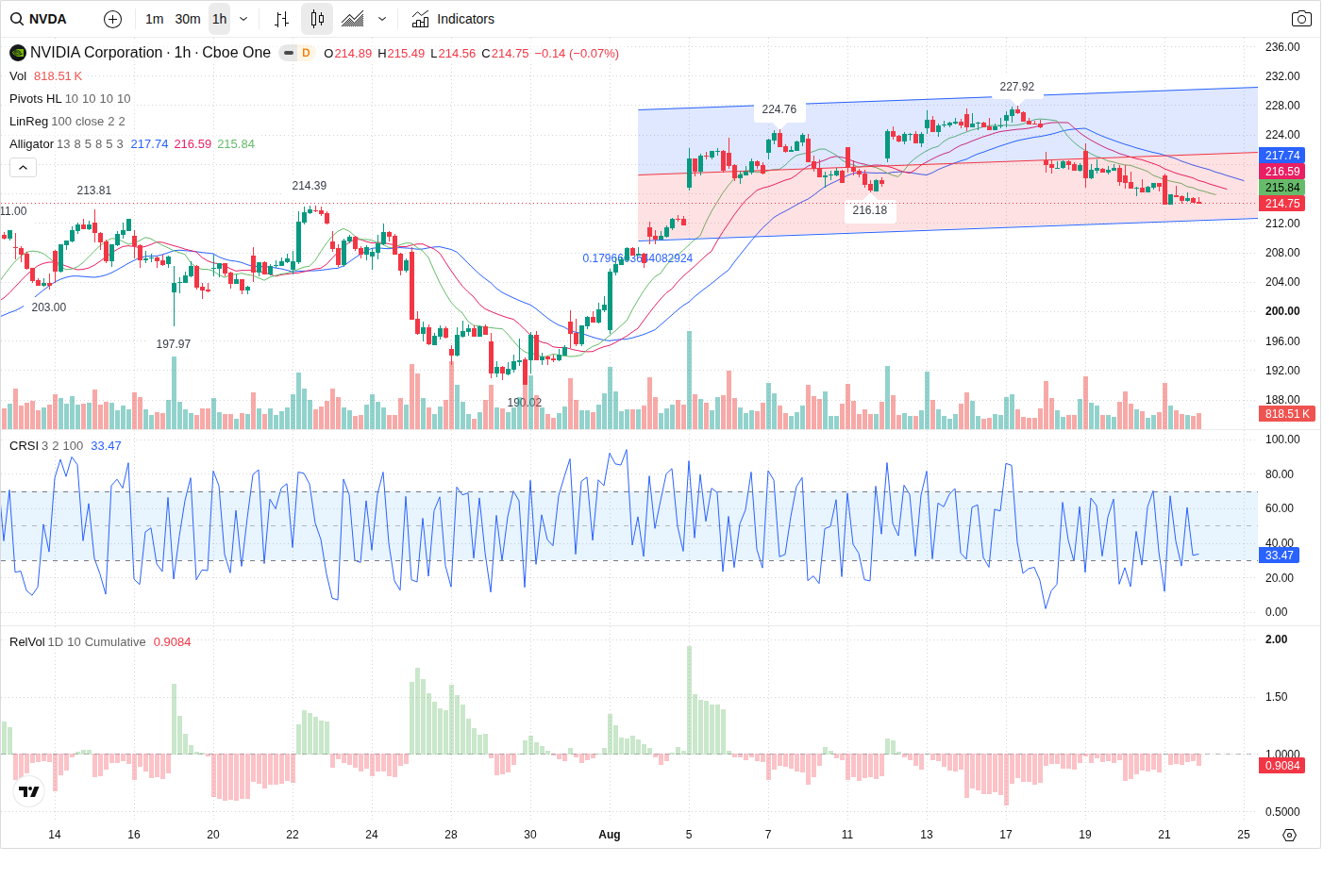Click the 200.00 price axis level

(x=1282, y=311)
